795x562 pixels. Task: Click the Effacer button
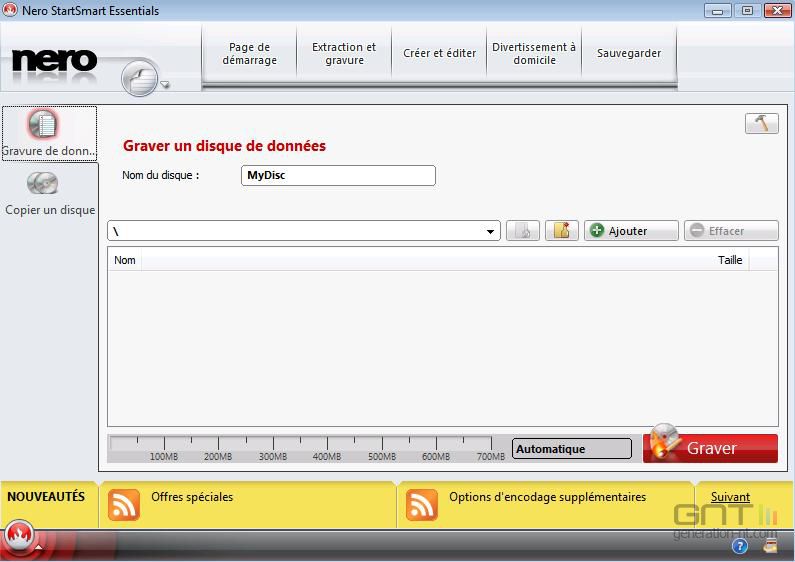(731, 231)
